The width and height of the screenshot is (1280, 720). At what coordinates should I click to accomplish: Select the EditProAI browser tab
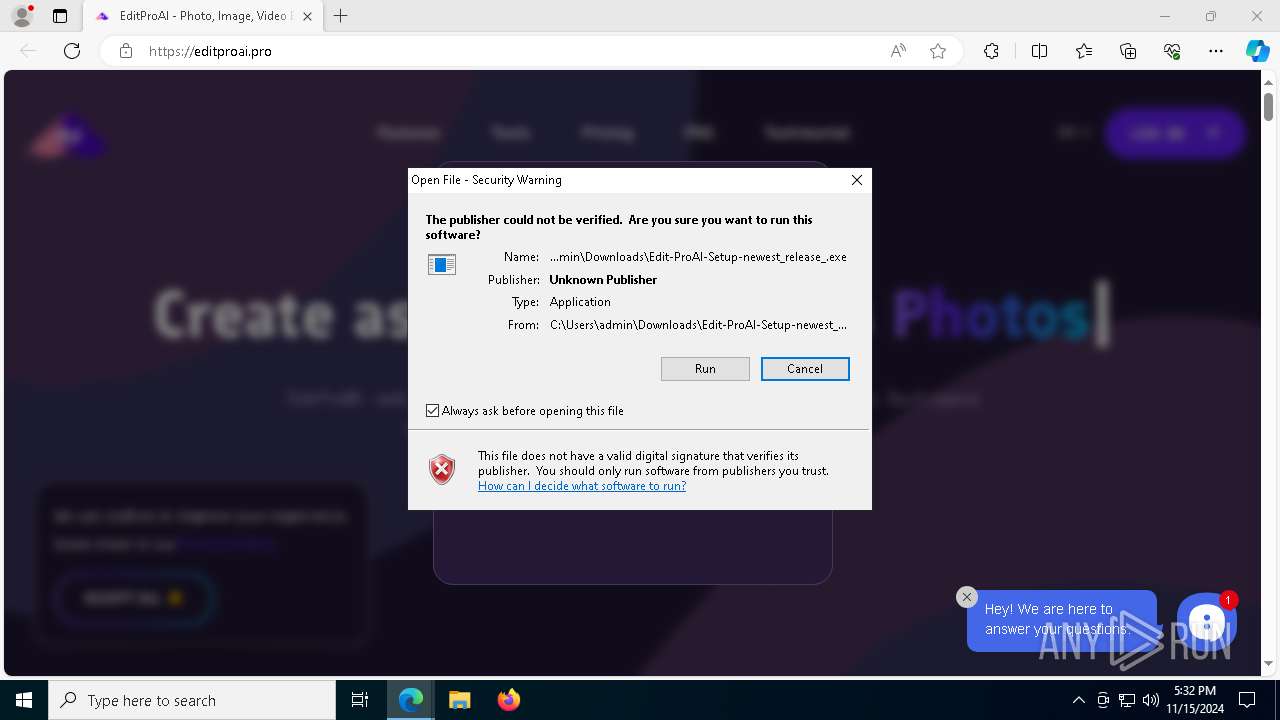point(202,16)
